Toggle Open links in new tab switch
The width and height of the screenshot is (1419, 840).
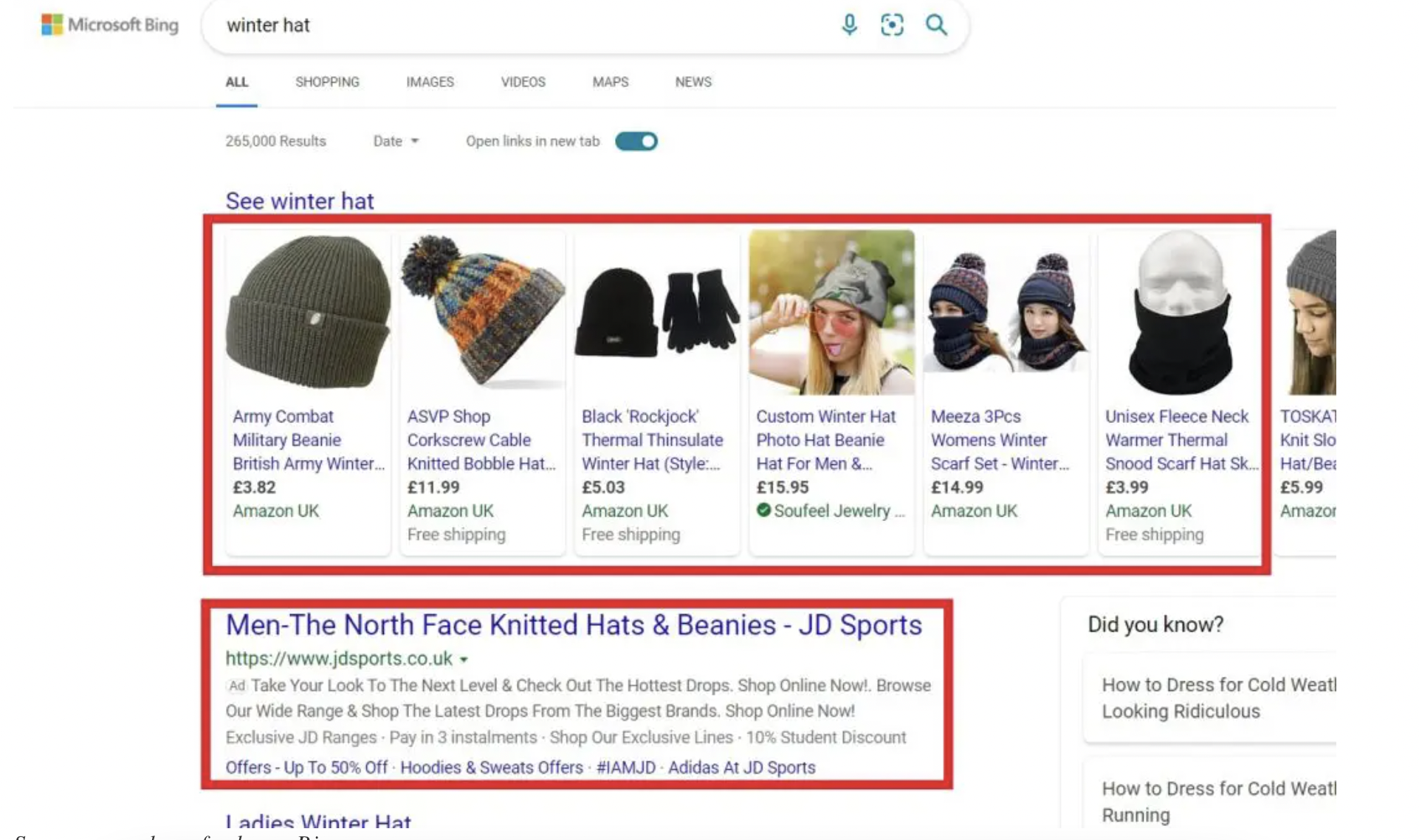click(636, 141)
